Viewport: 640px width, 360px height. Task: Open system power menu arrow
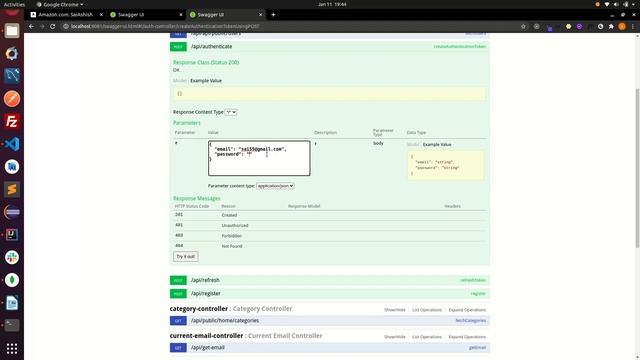tap(634, 4)
